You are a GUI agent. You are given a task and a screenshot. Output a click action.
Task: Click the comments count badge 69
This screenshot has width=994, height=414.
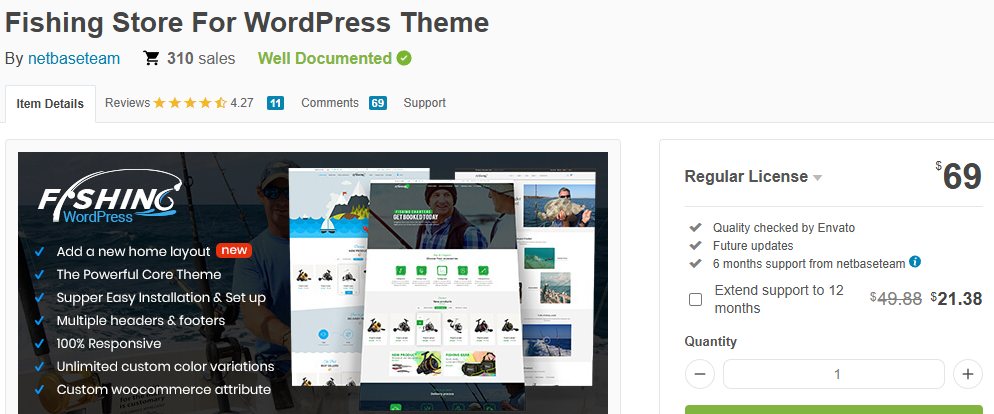point(378,103)
